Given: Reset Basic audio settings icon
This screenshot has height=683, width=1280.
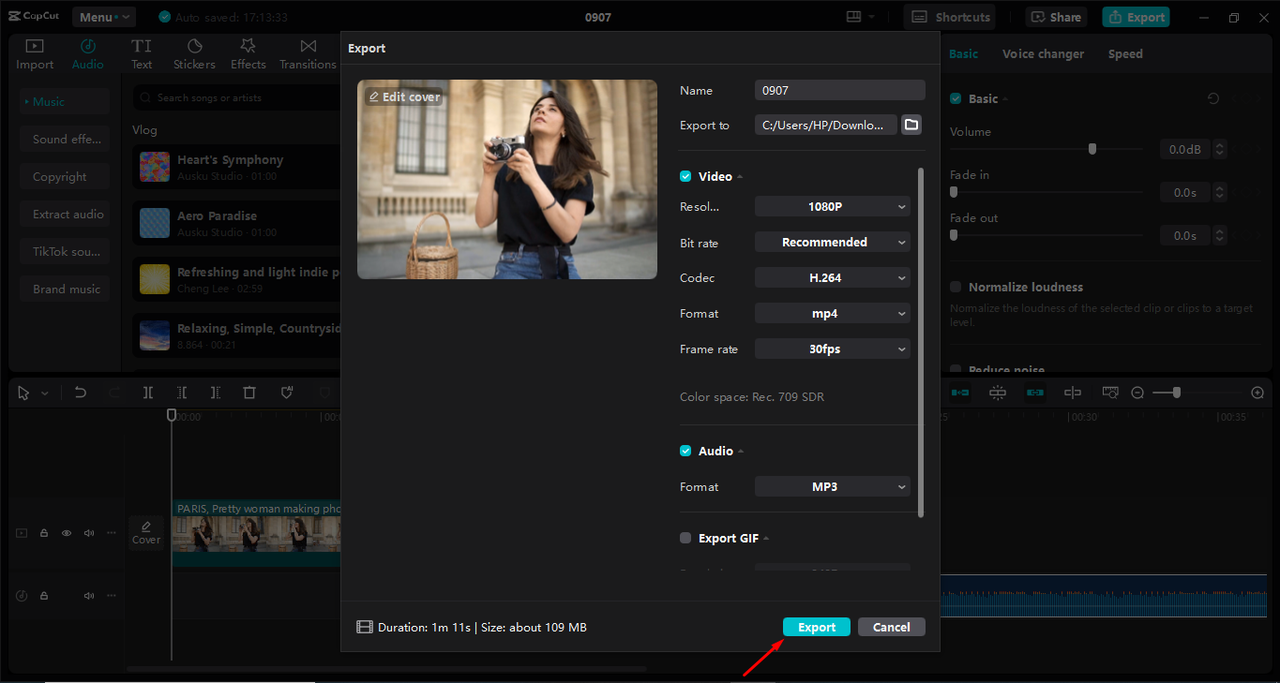Looking at the screenshot, I should 1213,99.
